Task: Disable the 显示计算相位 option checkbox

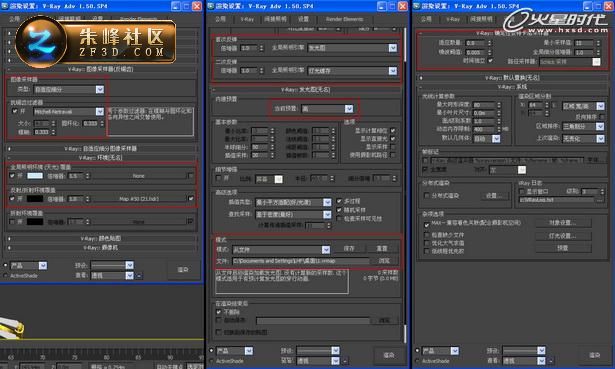Action: coord(393,131)
